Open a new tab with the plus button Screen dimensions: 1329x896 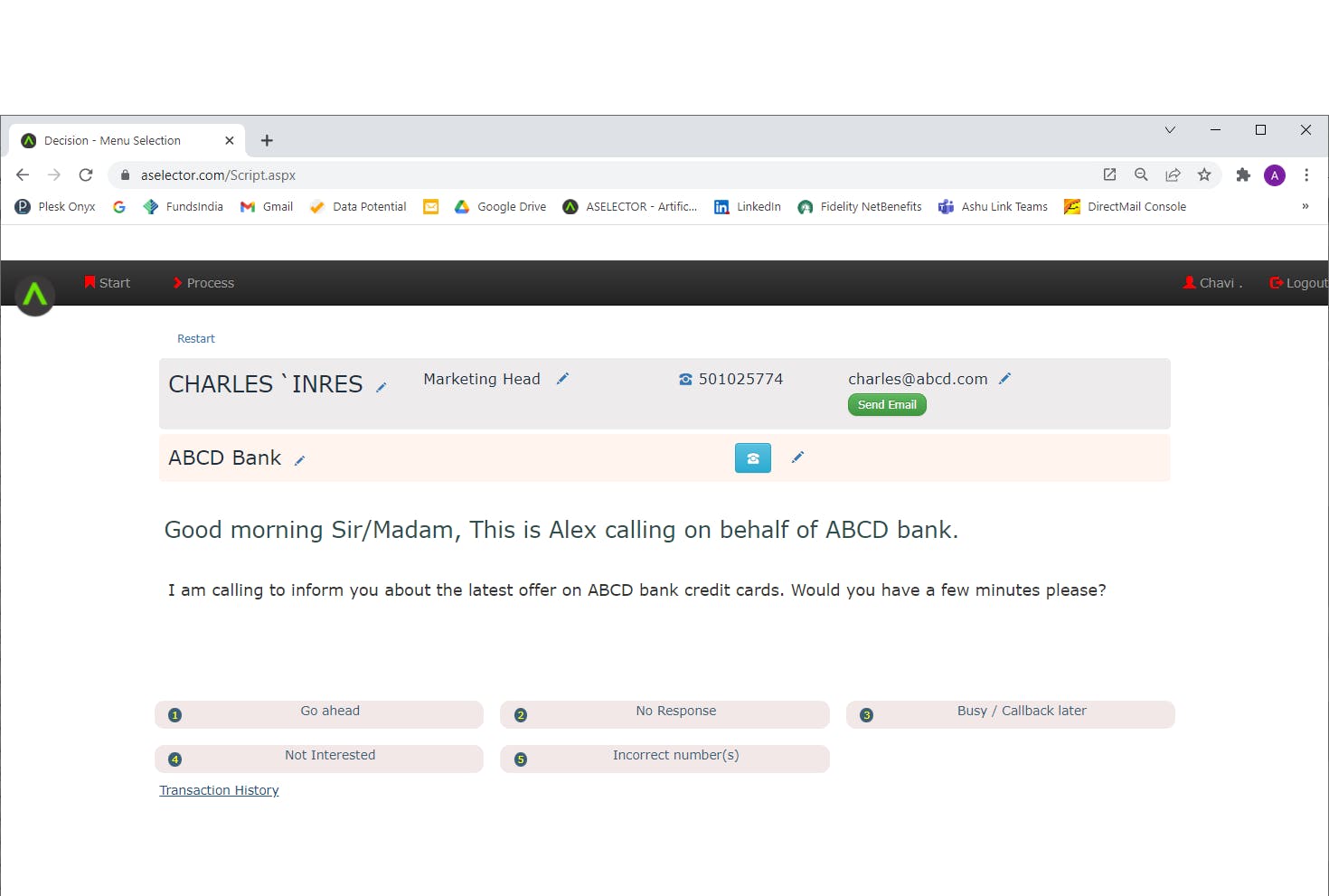(267, 140)
